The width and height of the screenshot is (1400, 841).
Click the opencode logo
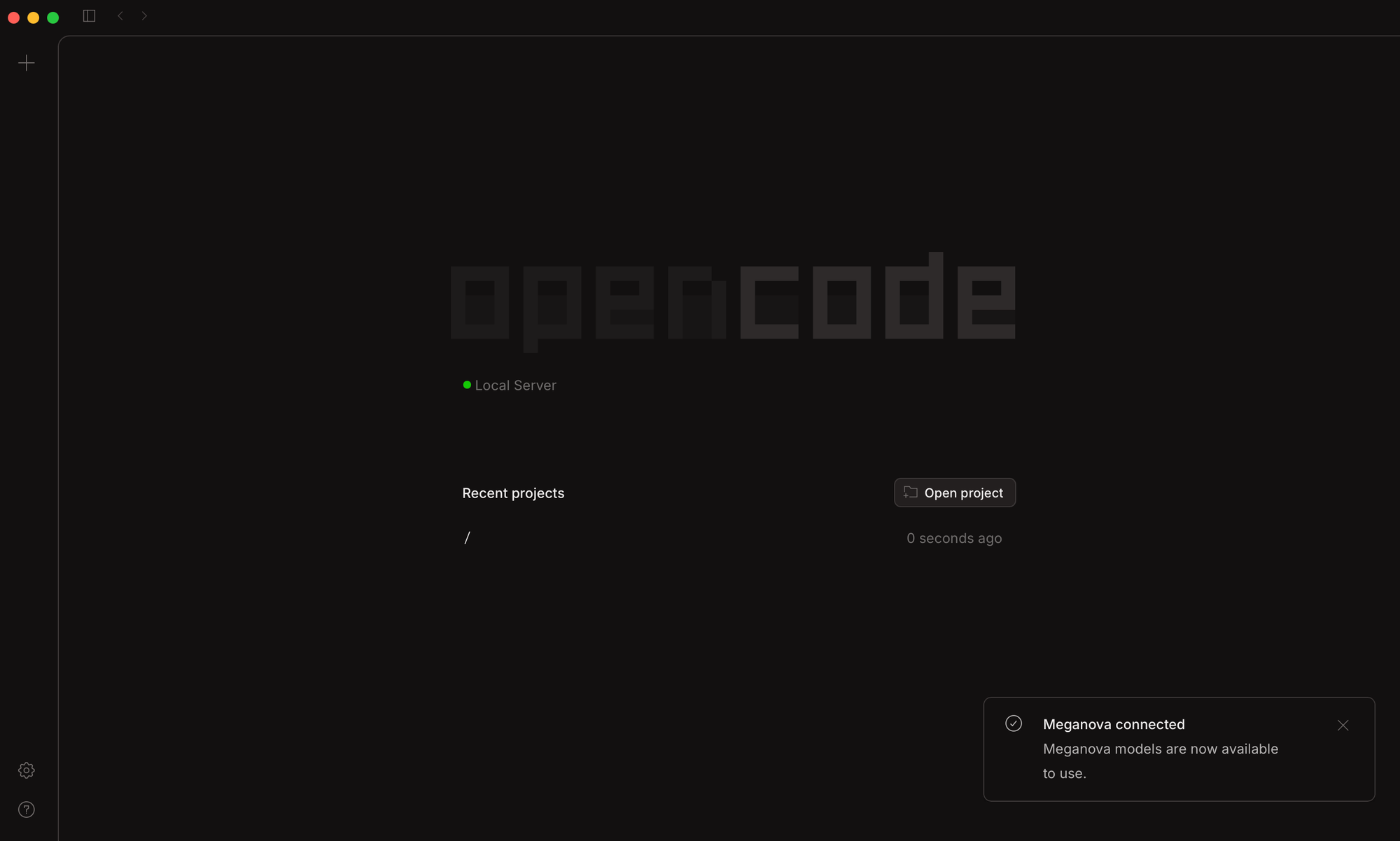[x=733, y=301]
